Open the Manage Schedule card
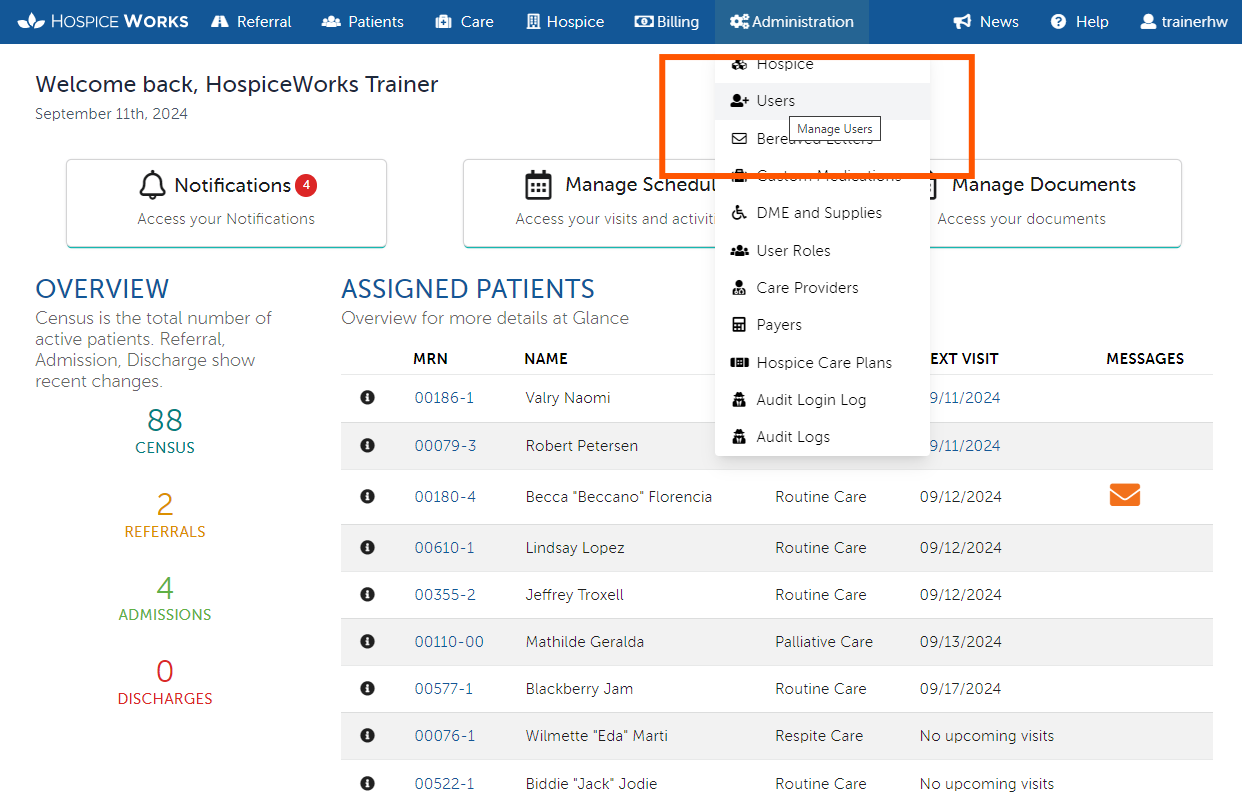The height and width of the screenshot is (806, 1242). pyautogui.click(x=590, y=202)
